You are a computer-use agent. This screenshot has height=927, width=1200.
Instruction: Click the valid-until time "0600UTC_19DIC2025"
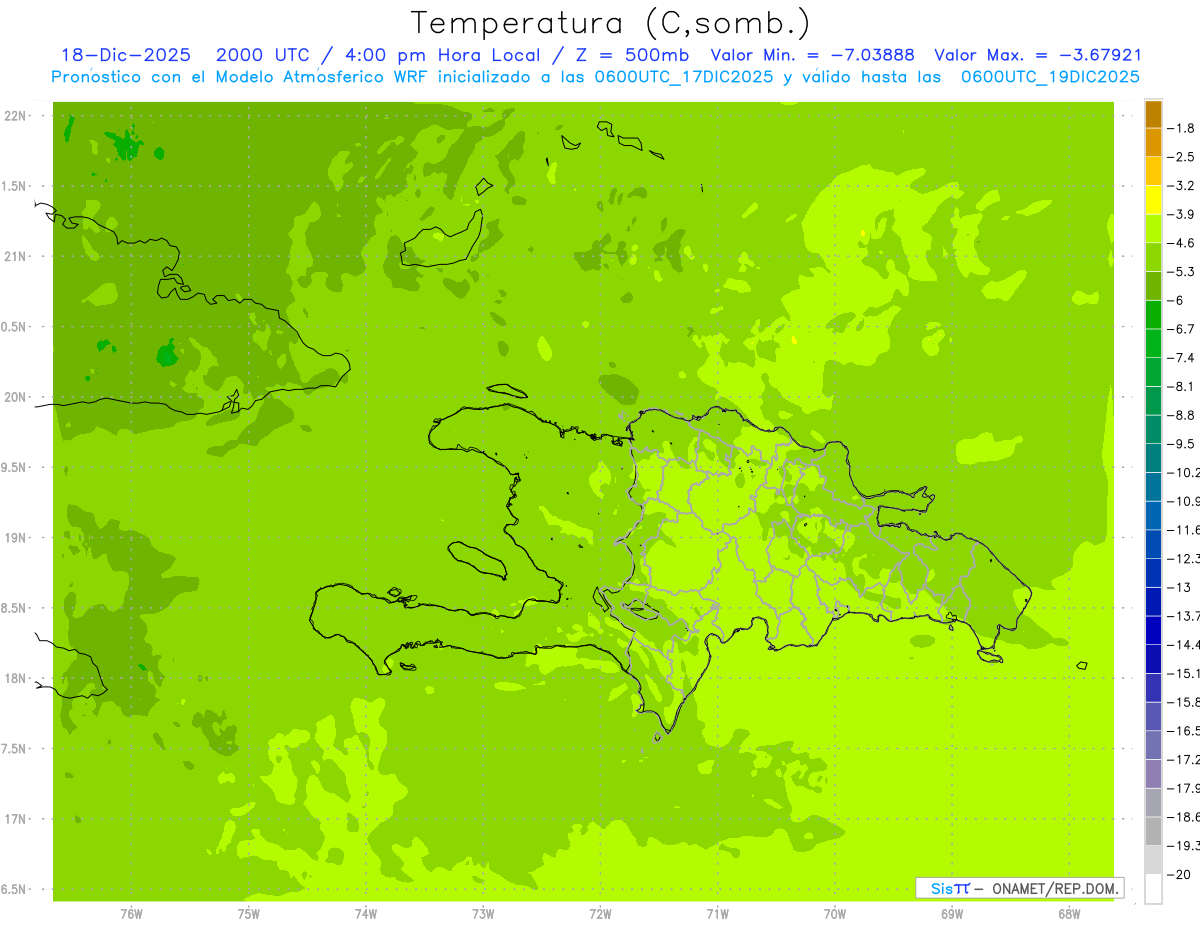pos(1049,77)
